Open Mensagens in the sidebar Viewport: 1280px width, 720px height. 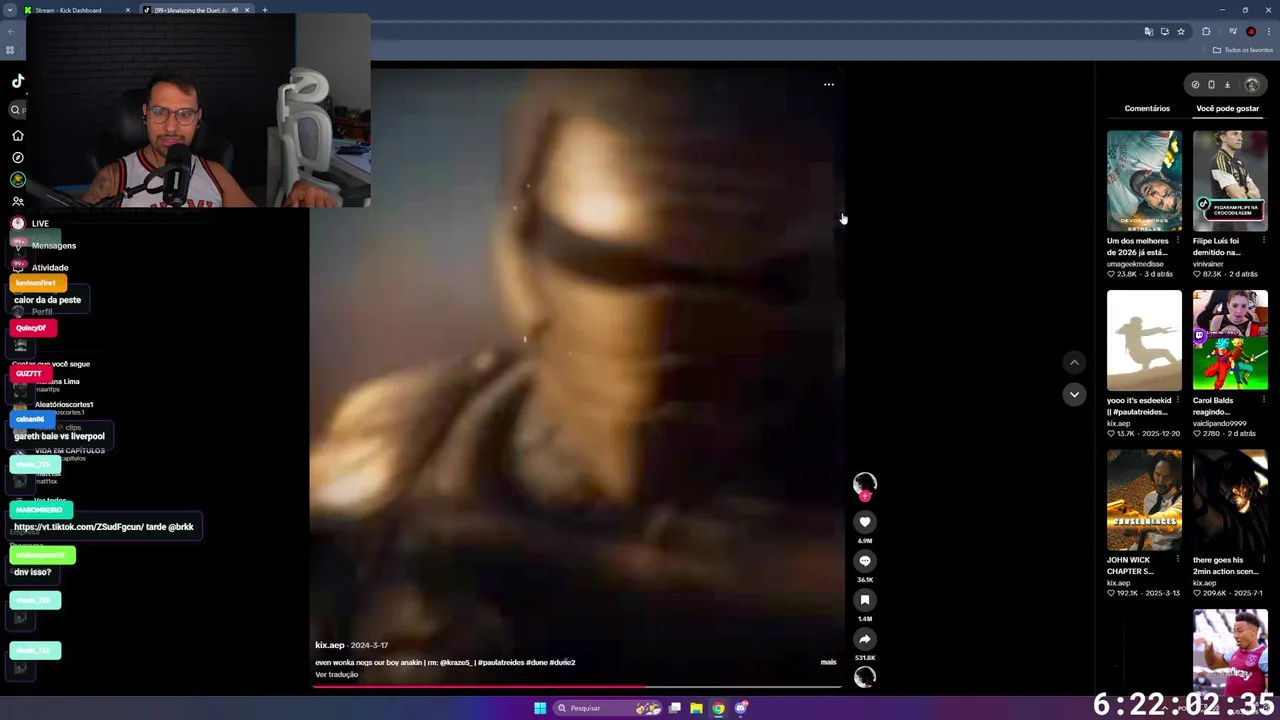coord(53,245)
